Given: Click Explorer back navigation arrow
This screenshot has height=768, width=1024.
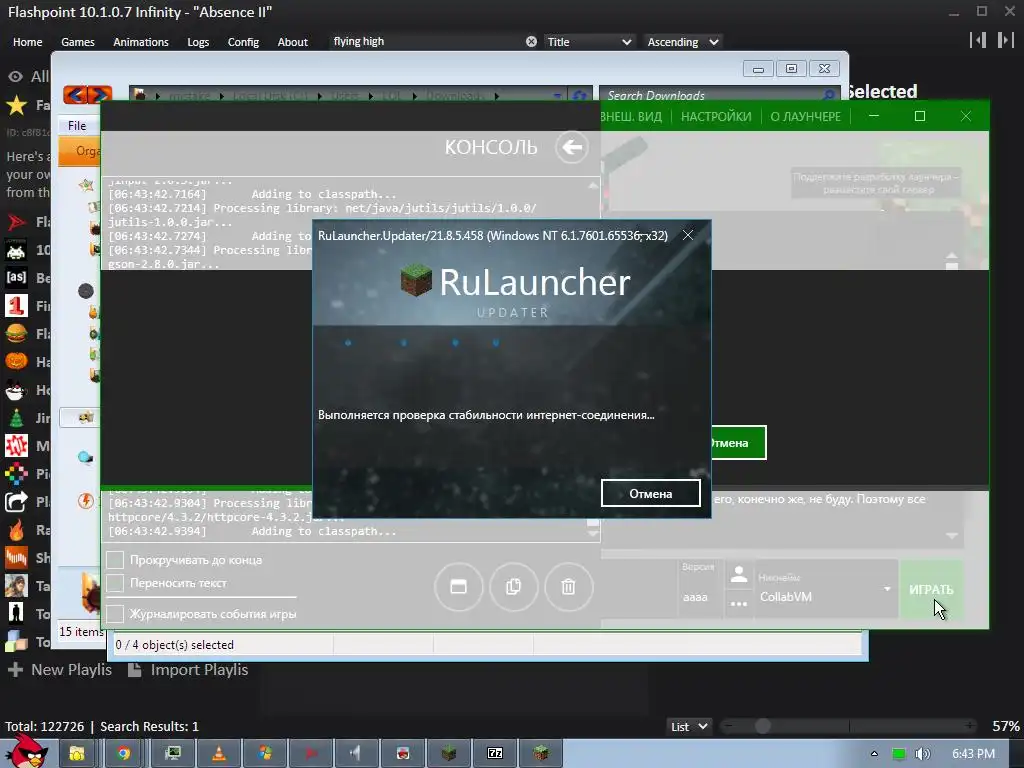Looking at the screenshot, I should point(75,95).
